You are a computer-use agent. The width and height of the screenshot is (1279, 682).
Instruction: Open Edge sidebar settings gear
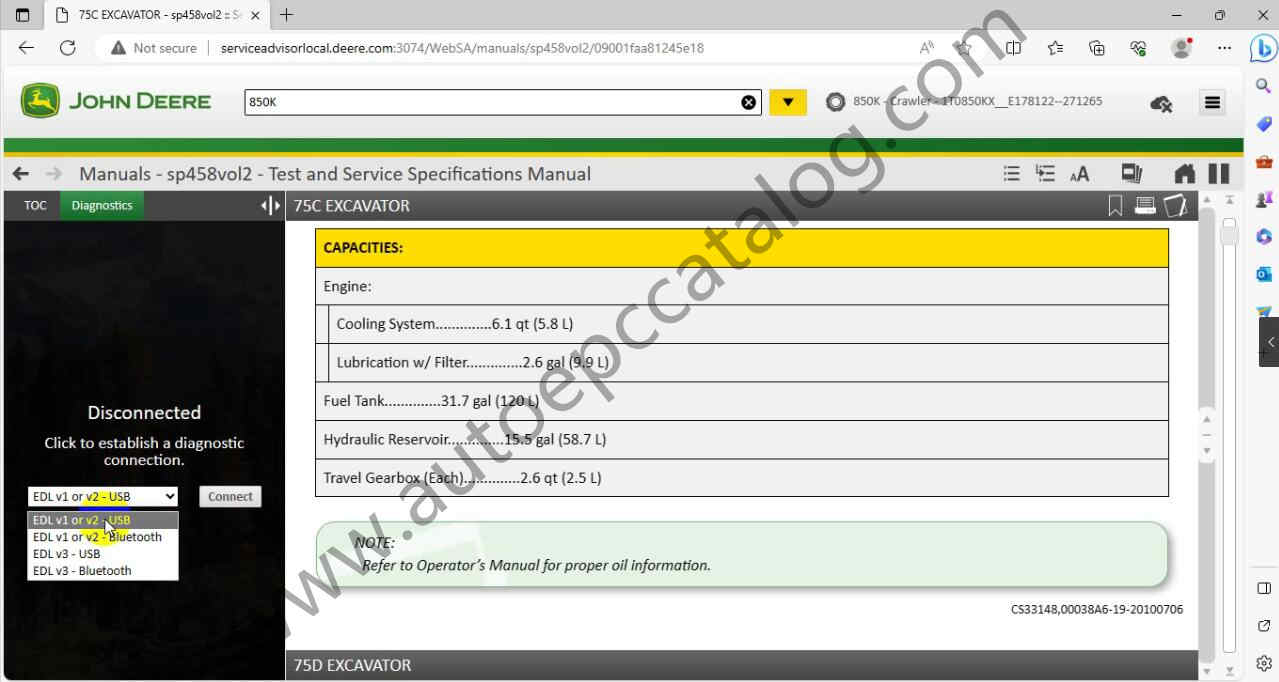point(1263,663)
